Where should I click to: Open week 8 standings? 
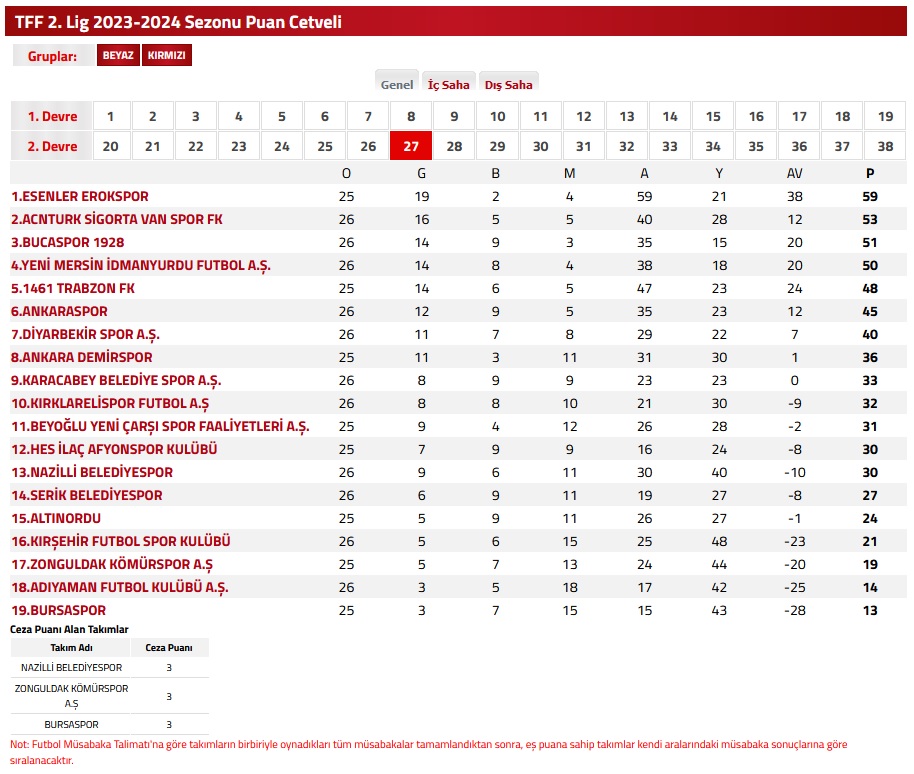[x=411, y=116]
